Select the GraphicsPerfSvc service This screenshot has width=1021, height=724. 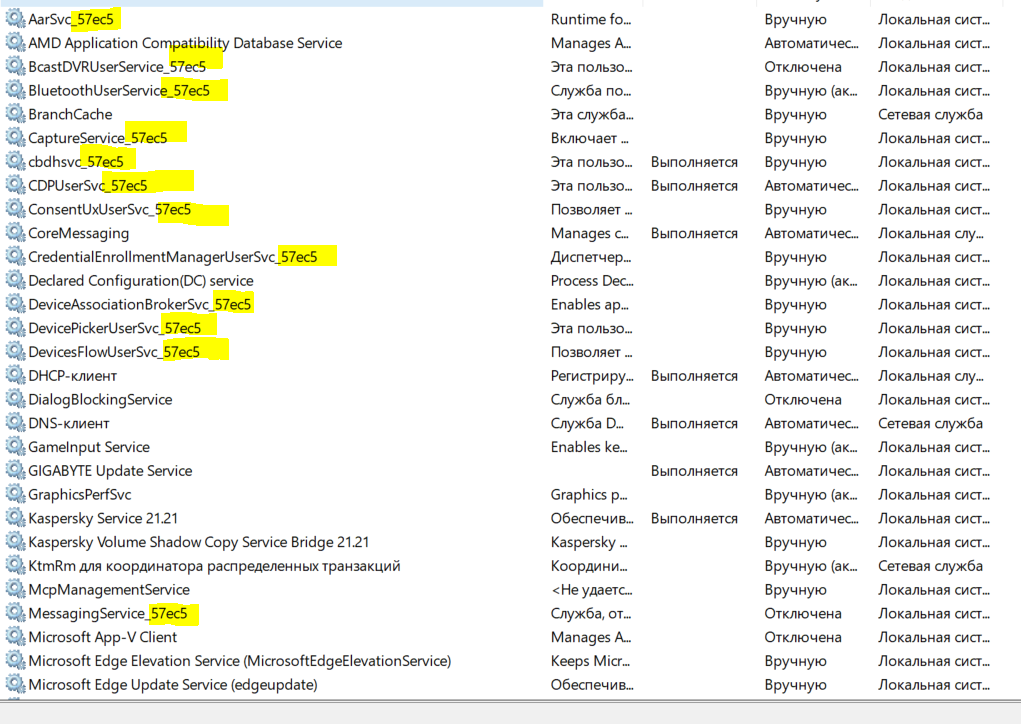[79, 495]
